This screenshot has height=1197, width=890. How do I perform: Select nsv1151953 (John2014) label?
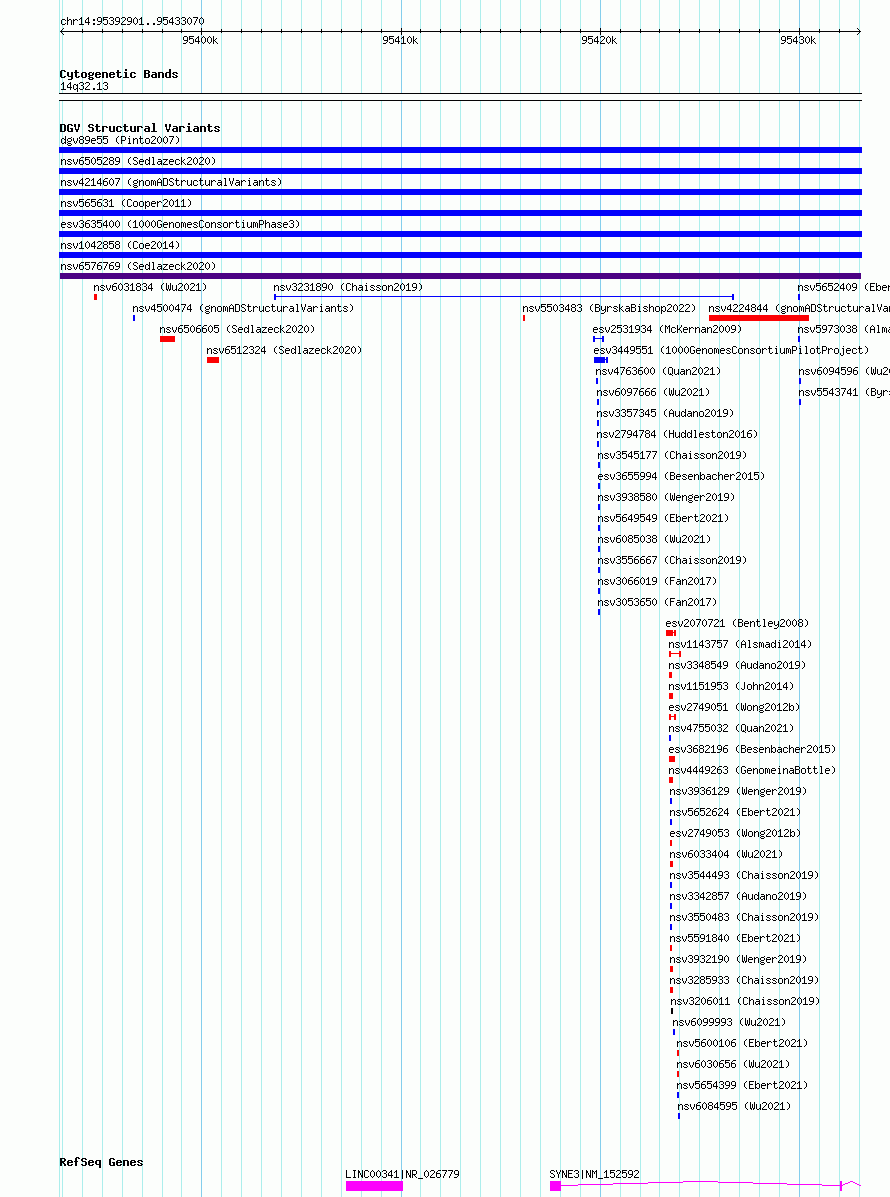pyautogui.click(x=731, y=686)
